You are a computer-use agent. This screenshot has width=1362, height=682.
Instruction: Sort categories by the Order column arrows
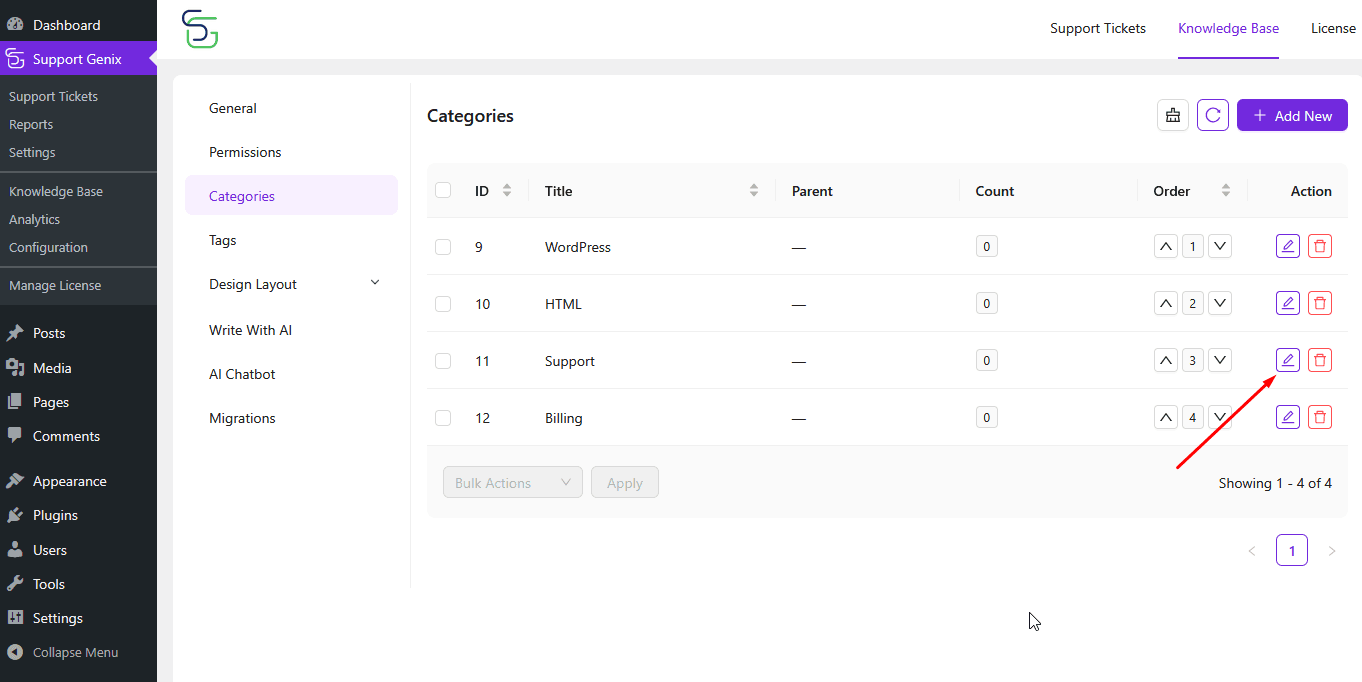pyautogui.click(x=1226, y=191)
